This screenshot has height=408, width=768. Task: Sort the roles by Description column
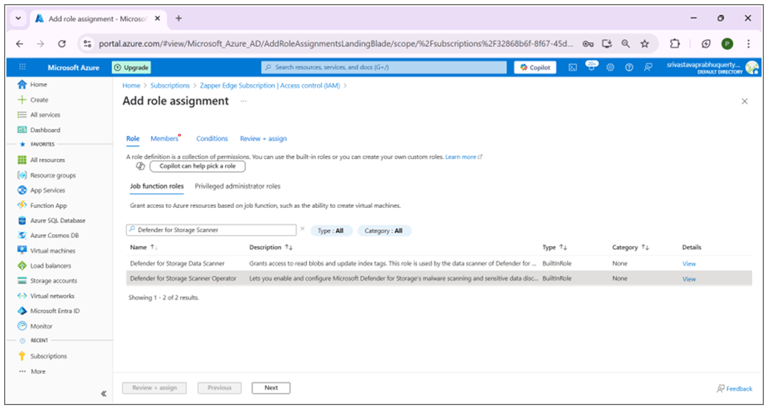click(271, 247)
